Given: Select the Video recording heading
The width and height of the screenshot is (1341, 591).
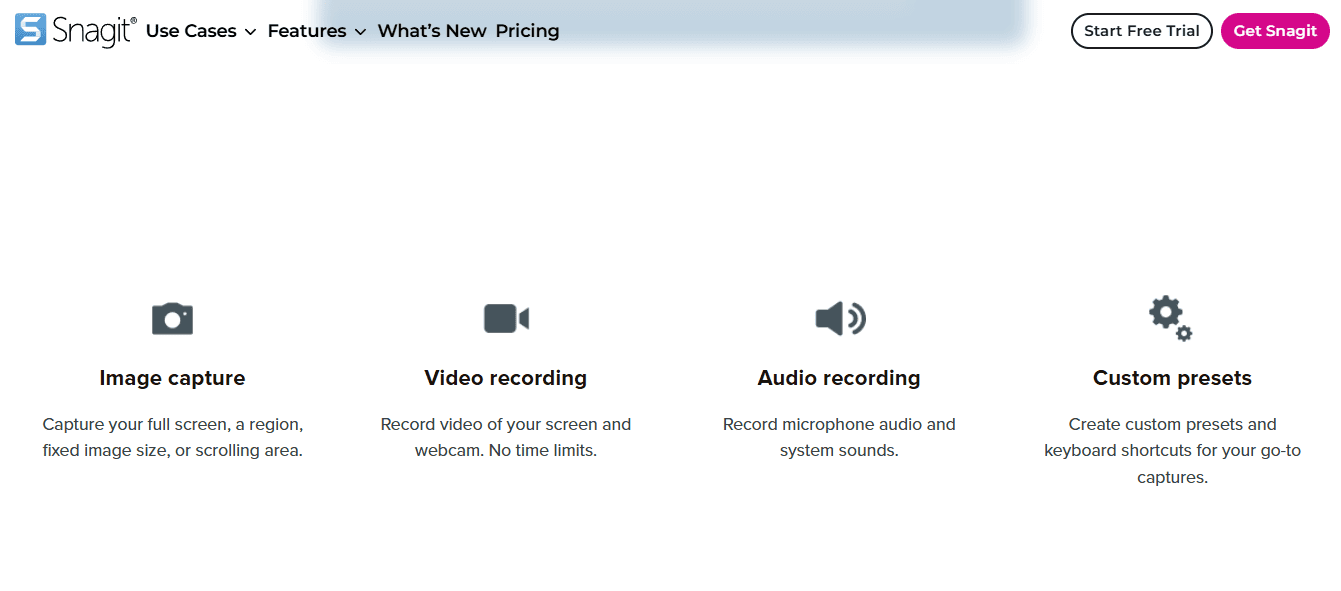Looking at the screenshot, I should (506, 378).
